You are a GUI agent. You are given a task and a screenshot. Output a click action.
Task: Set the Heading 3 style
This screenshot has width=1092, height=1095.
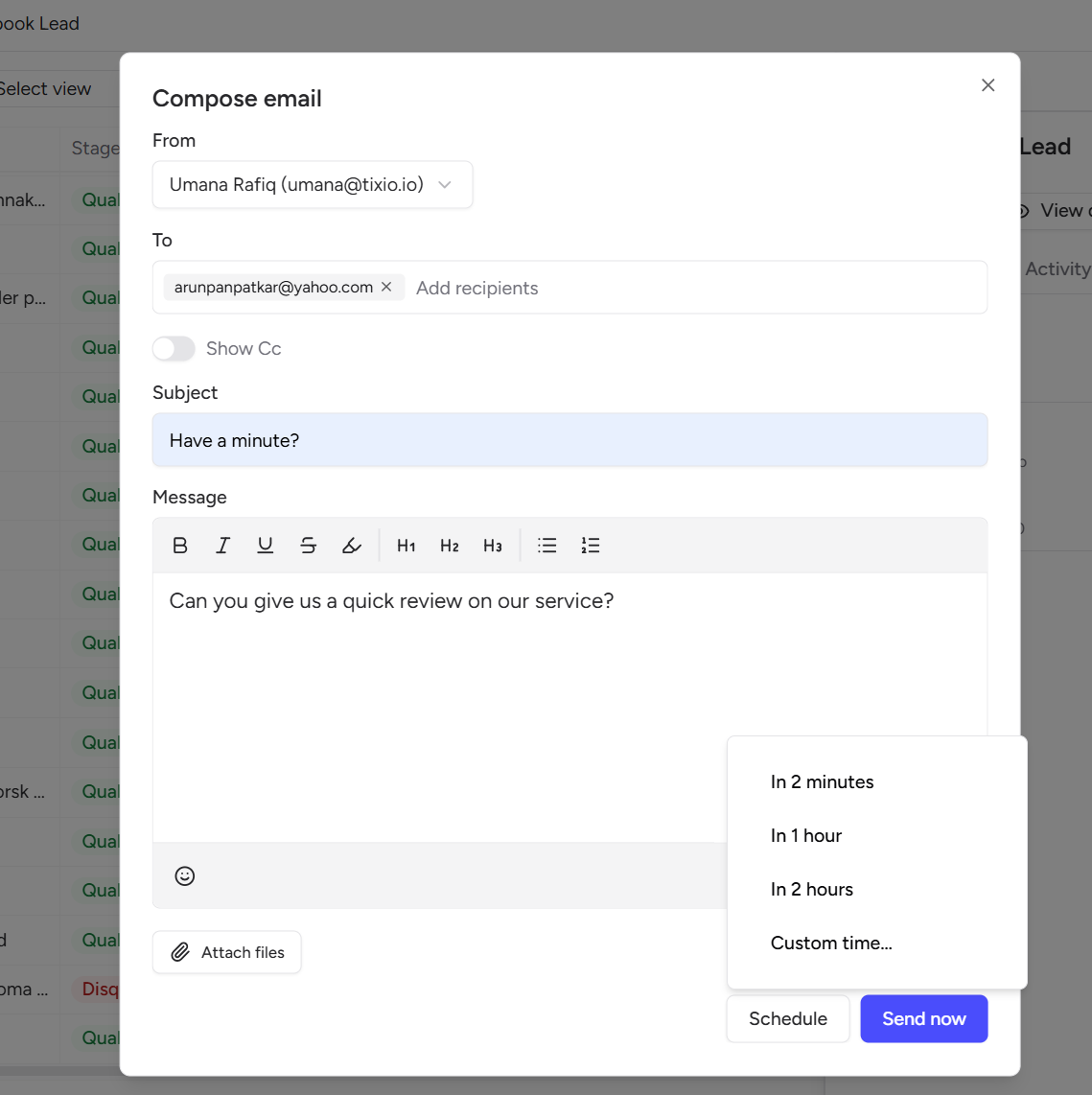click(493, 546)
